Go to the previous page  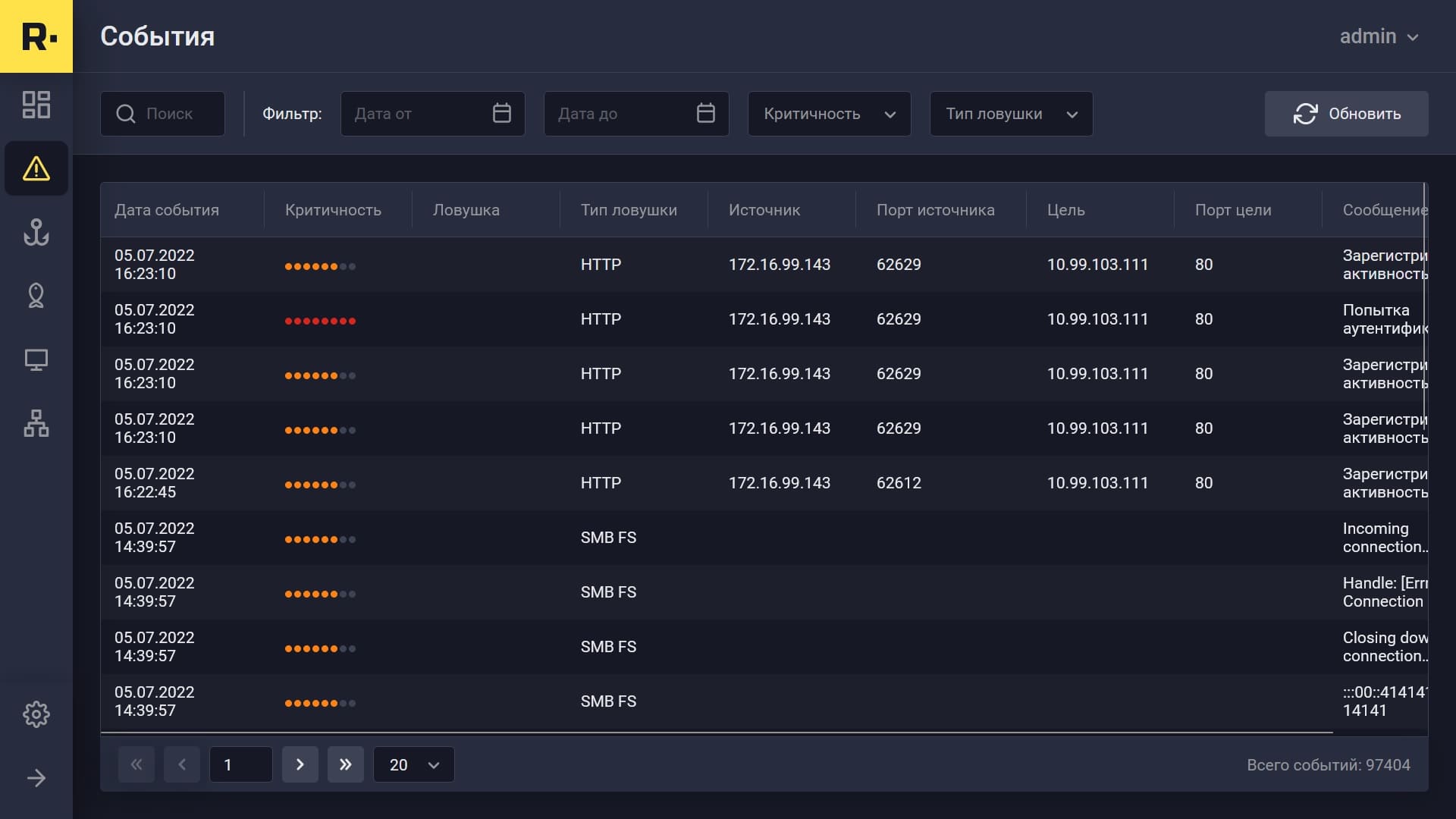[x=182, y=764]
